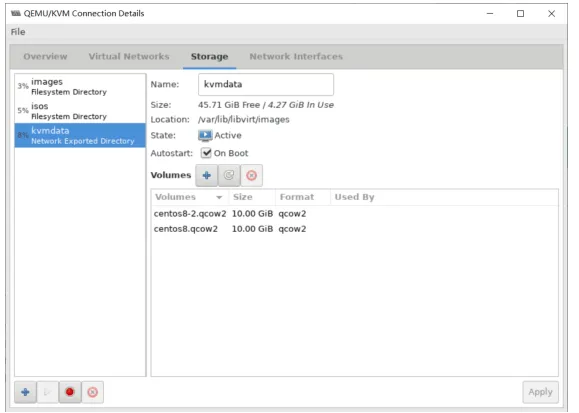Click the Active state monitor icon
The image size is (579, 413).
205,136
